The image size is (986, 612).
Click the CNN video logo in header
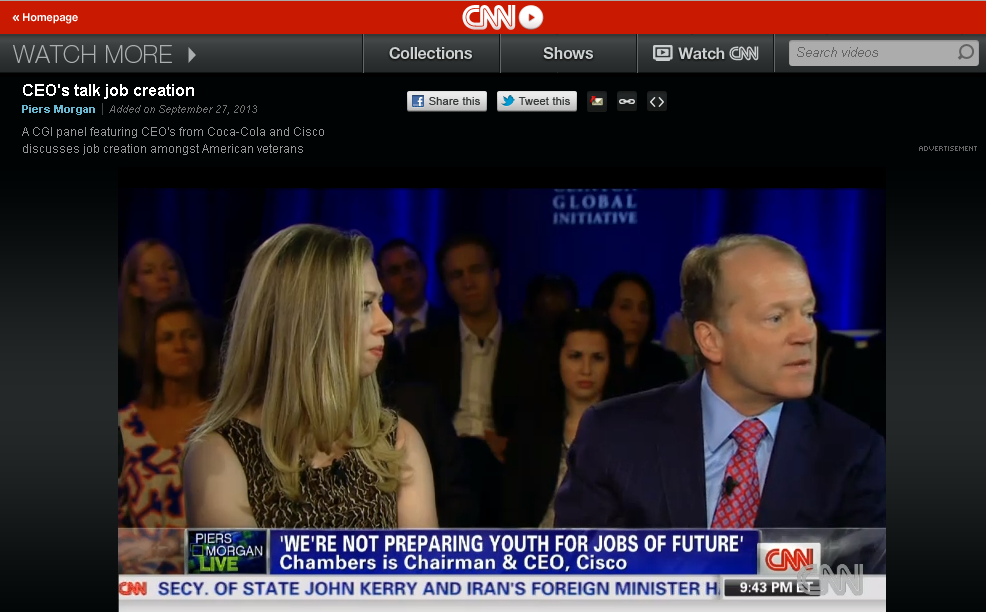[502, 17]
